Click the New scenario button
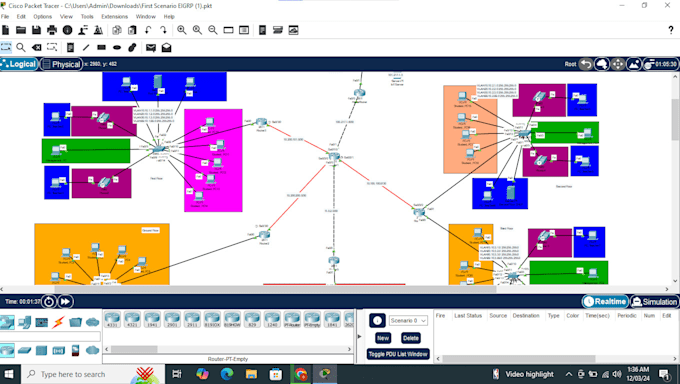The height and width of the screenshot is (384, 680). tap(382, 338)
